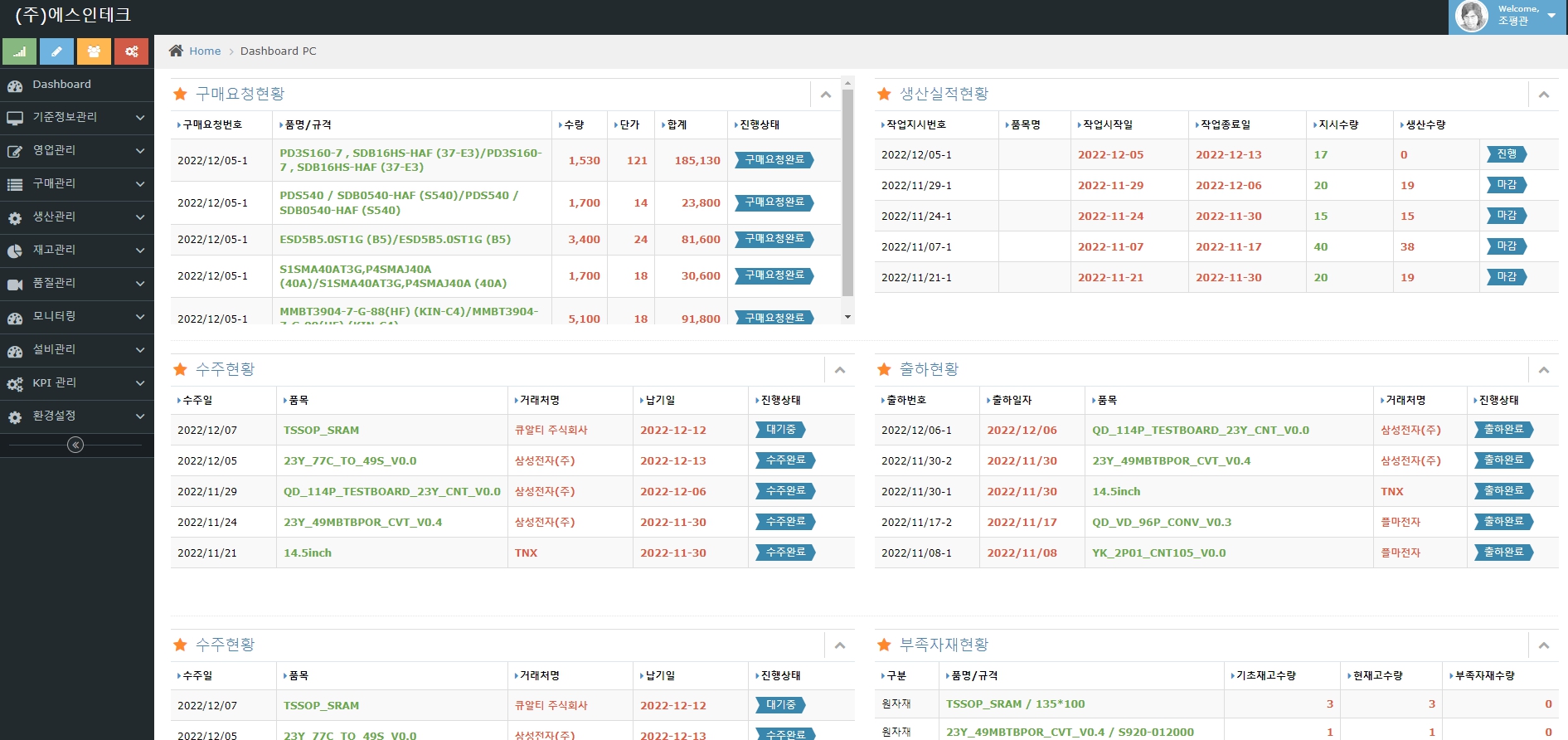Collapse the 생산실적현황 panel
Image resolution: width=1568 pixels, height=740 pixels.
(x=1543, y=95)
